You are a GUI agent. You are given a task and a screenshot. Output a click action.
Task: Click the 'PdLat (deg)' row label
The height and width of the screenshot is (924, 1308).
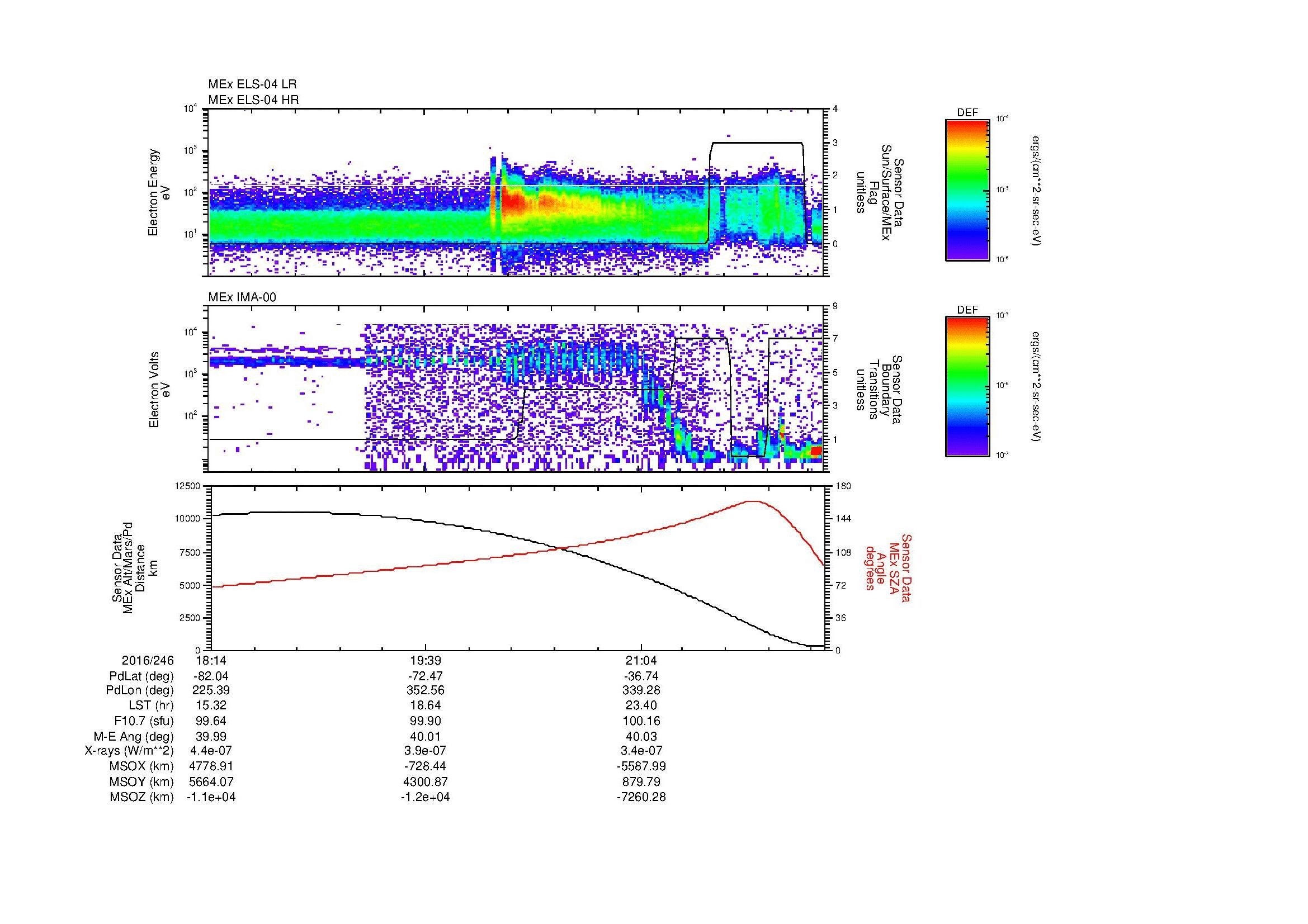click(141, 676)
